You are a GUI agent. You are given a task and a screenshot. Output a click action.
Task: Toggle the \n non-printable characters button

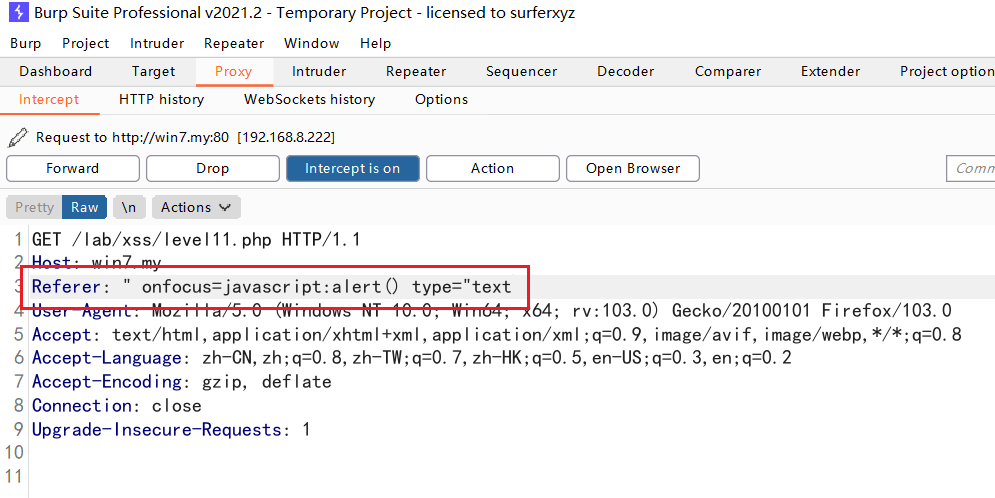(x=129, y=207)
